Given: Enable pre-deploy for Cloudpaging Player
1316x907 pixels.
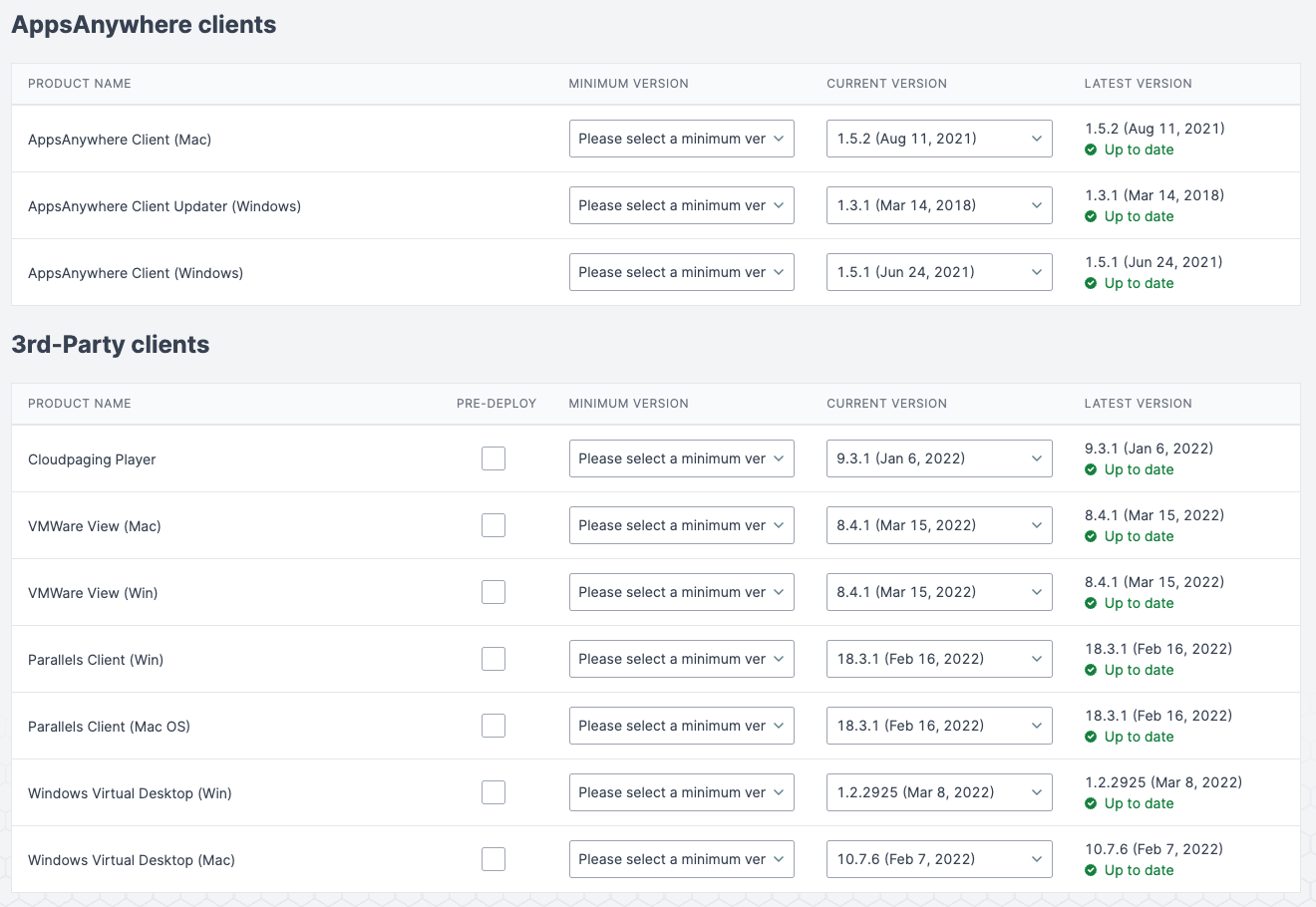Looking at the screenshot, I should click(x=493, y=458).
